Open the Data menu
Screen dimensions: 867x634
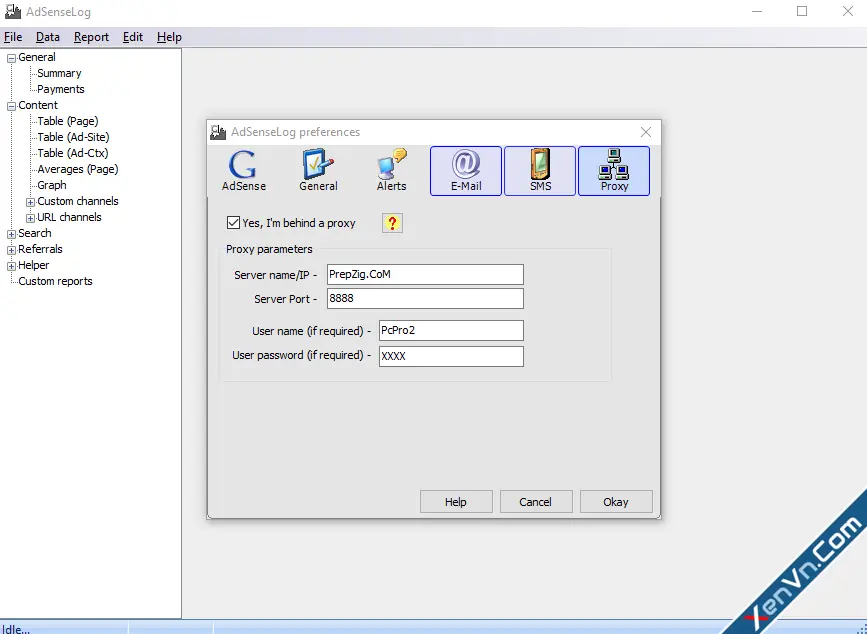click(48, 37)
